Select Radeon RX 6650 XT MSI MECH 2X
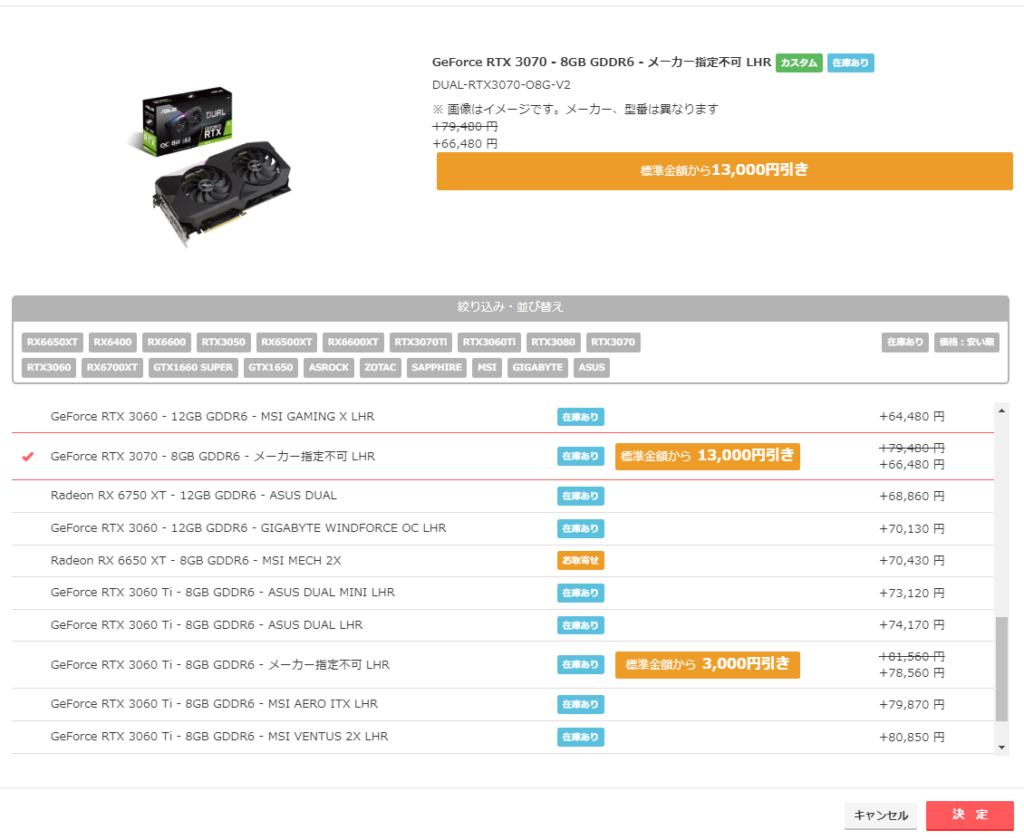1024x840 pixels. click(x=196, y=560)
